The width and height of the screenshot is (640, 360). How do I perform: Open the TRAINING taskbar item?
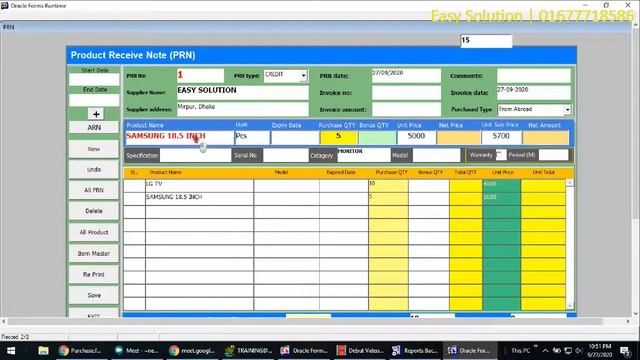(x=249, y=351)
